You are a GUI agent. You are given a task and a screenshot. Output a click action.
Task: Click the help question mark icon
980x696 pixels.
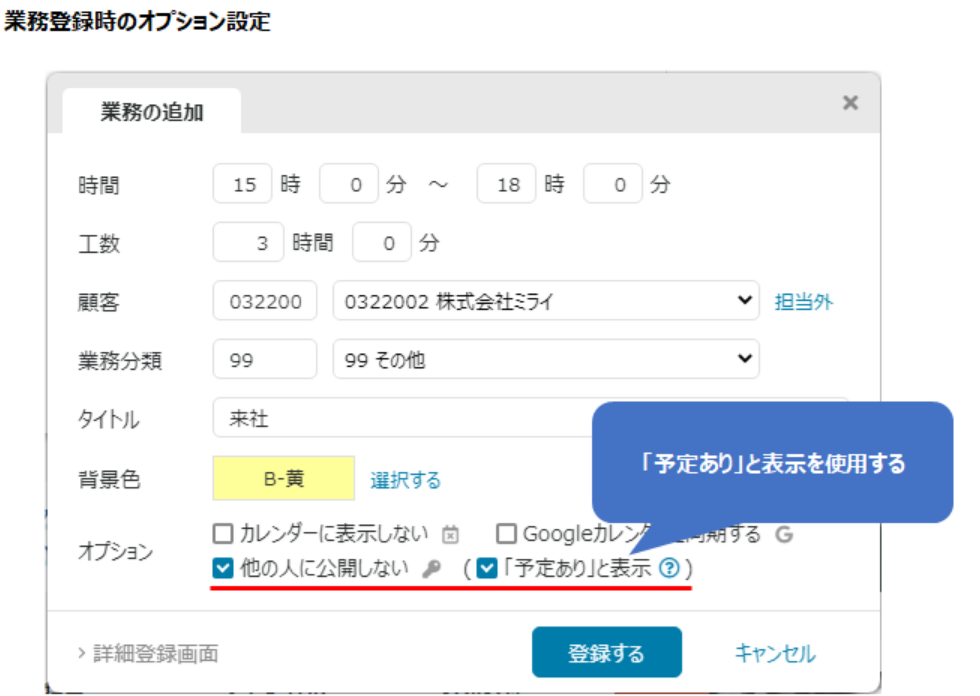(x=670, y=569)
